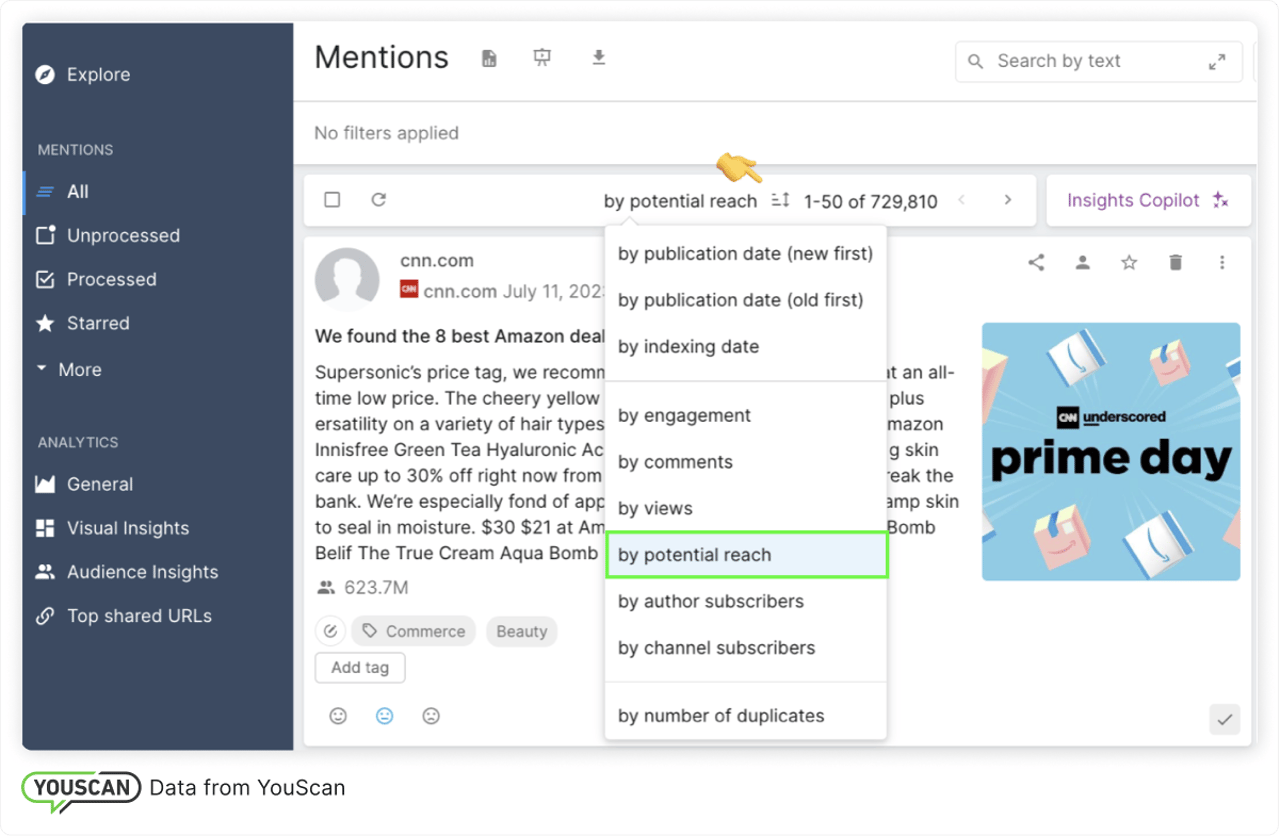Viewport: 1280px width, 836px height.
Task: Set negative sentiment with the frowning face
Action: coord(431,716)
